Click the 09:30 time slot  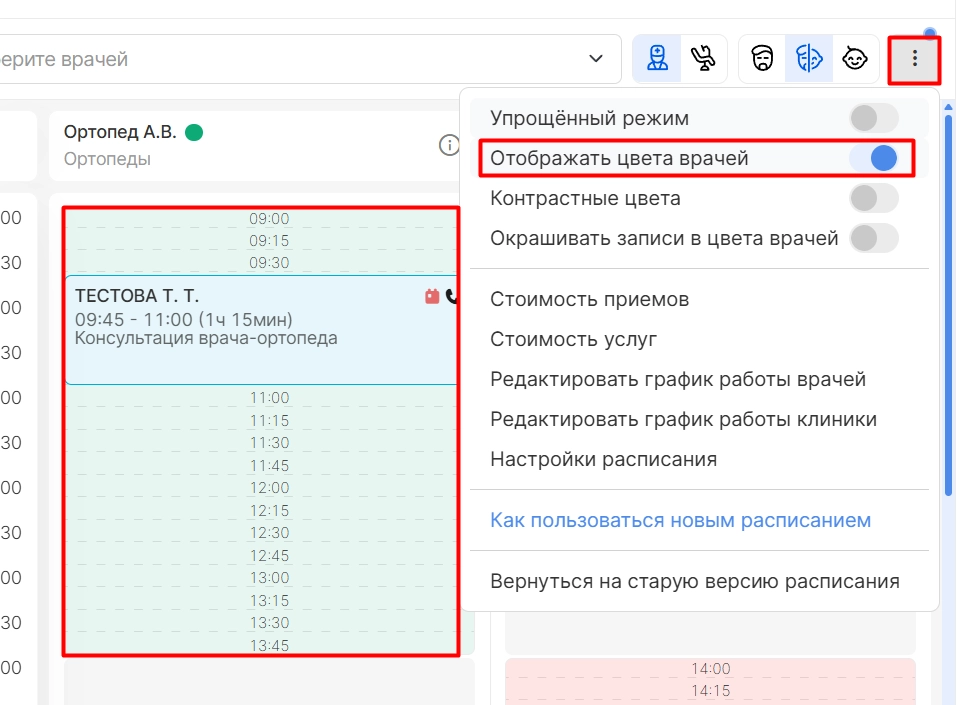tap(269, 262)
